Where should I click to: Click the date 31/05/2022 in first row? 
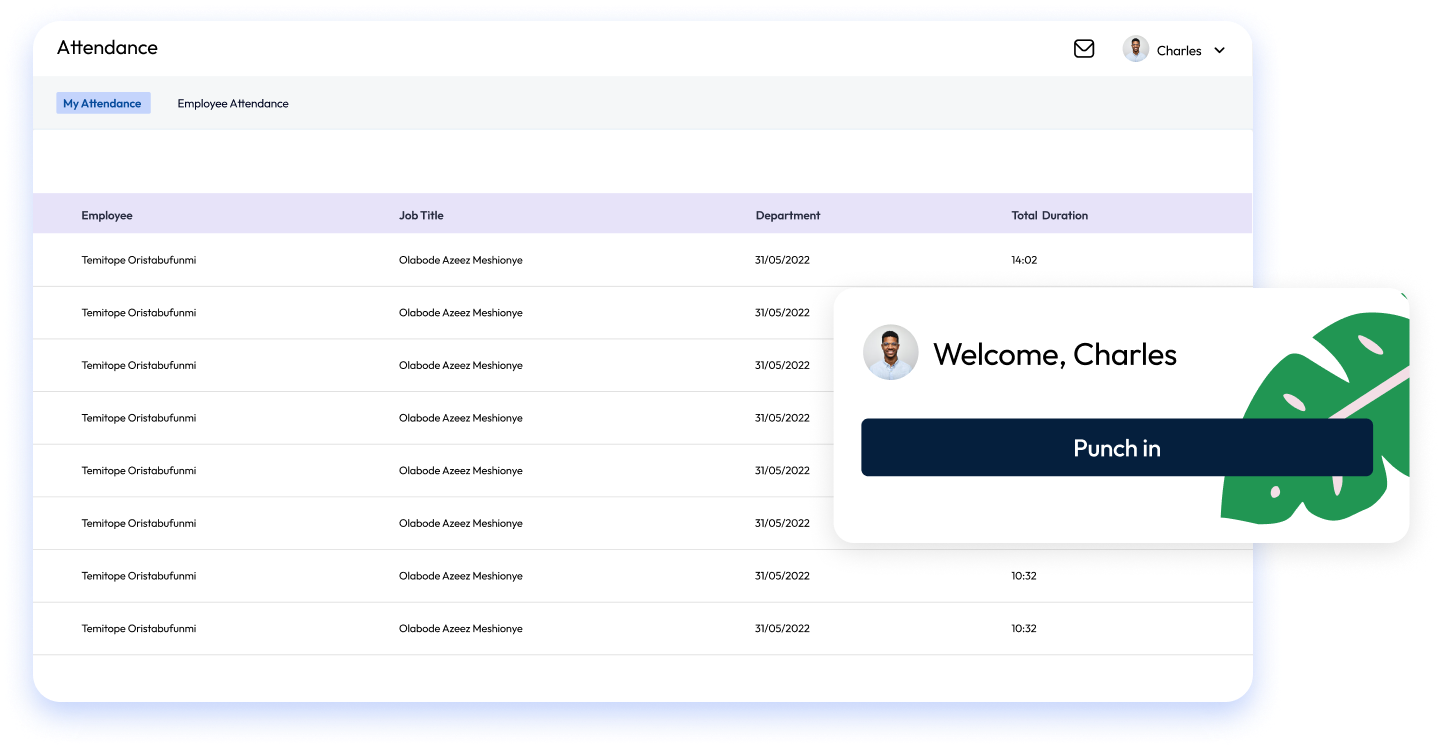782,260
